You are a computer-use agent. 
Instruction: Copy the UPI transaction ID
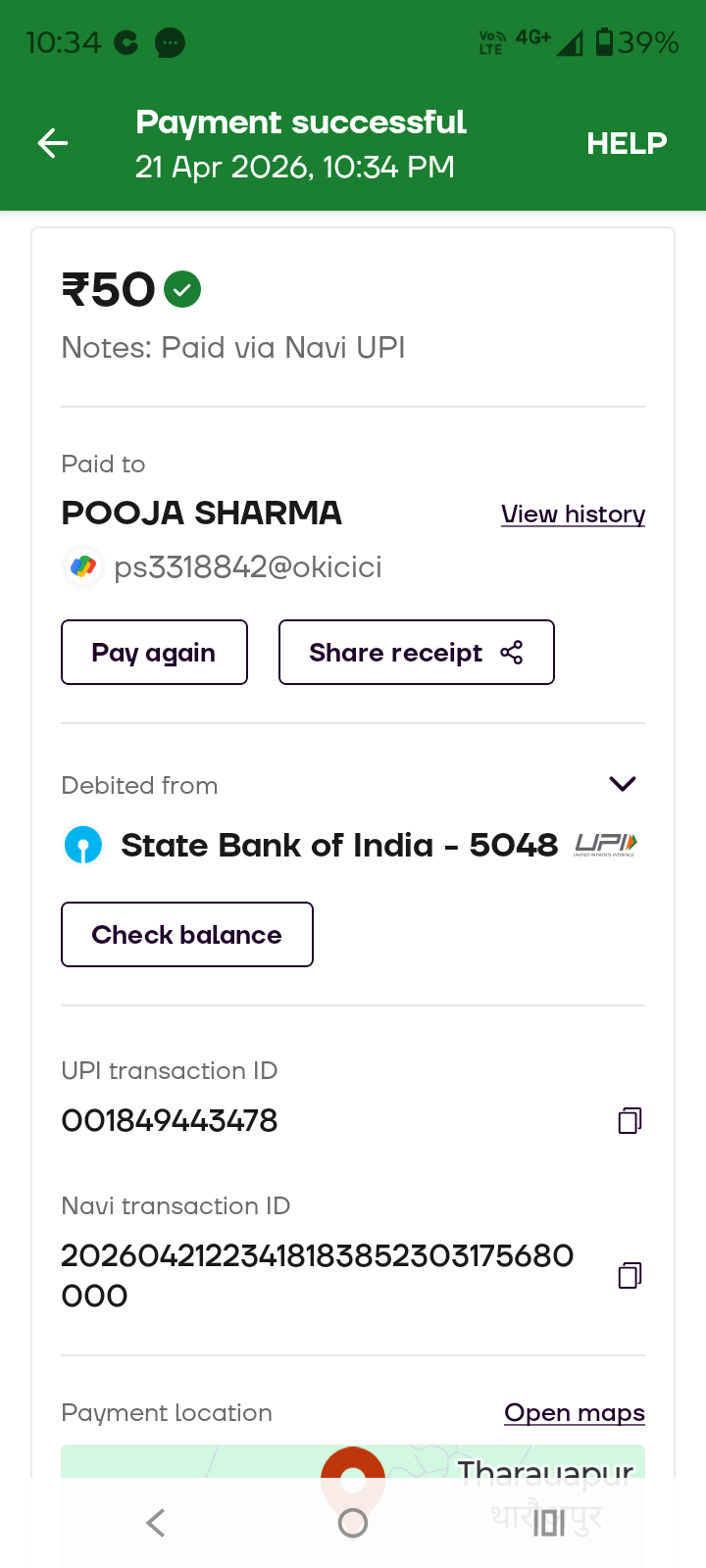tap(630, 1120)
